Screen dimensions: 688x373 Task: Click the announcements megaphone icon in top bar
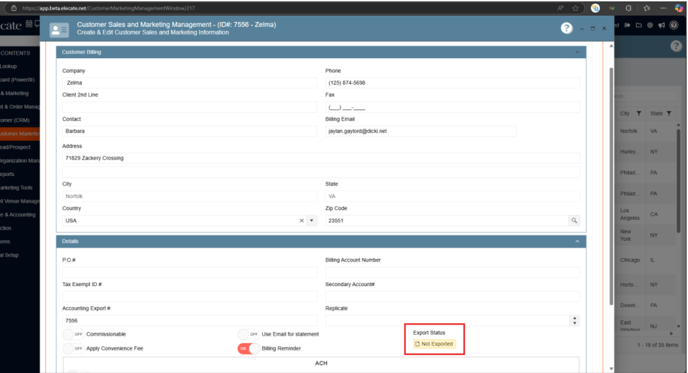coord(661,25)
